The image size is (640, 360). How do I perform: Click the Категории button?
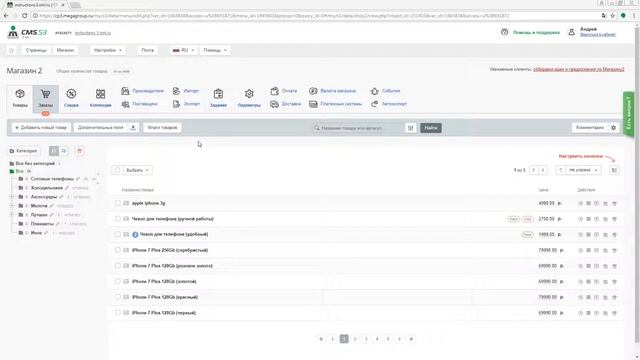tap(24, 151)
